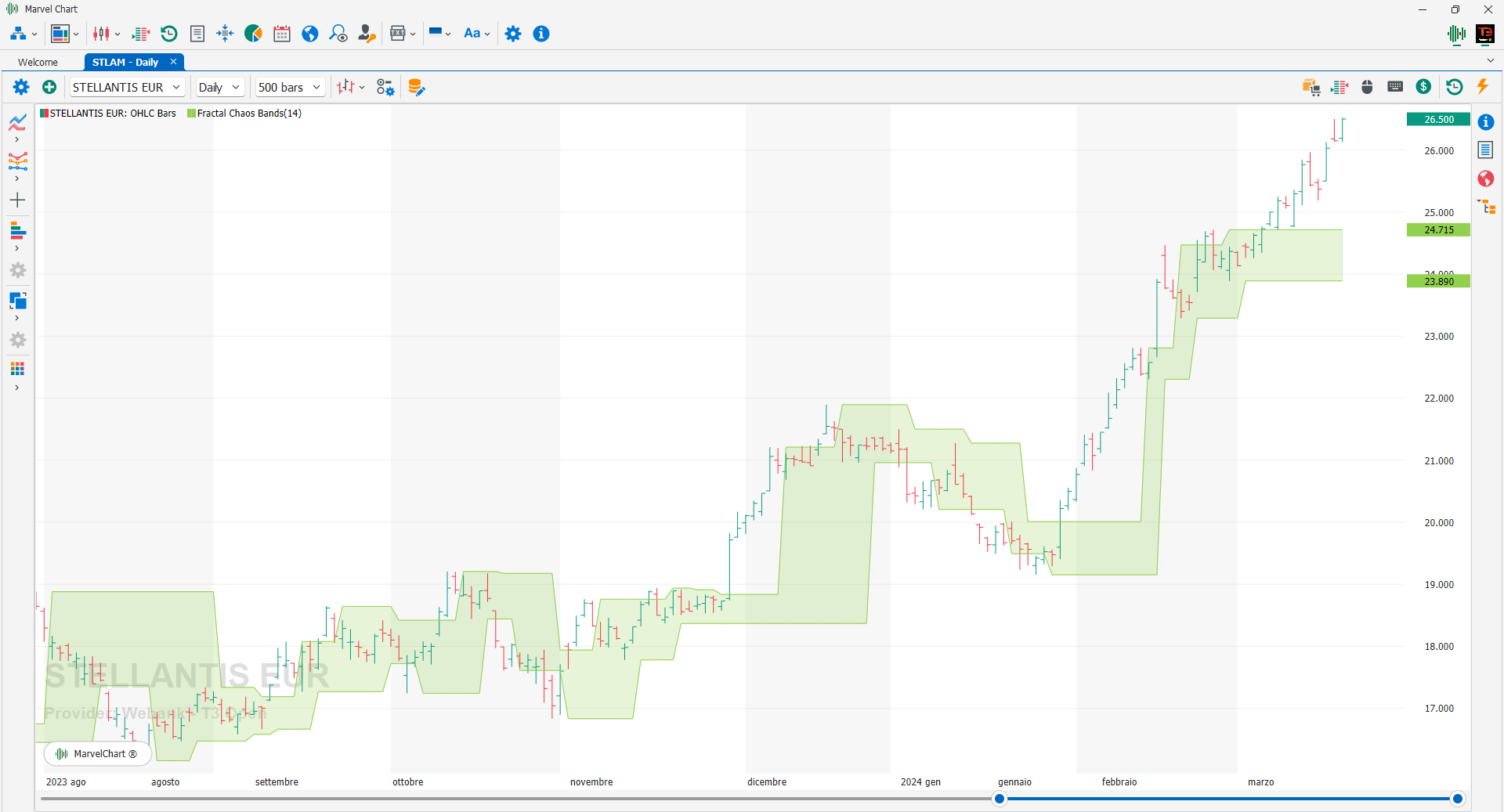Open chart settings gear beside the green plus

coord(21,87)
